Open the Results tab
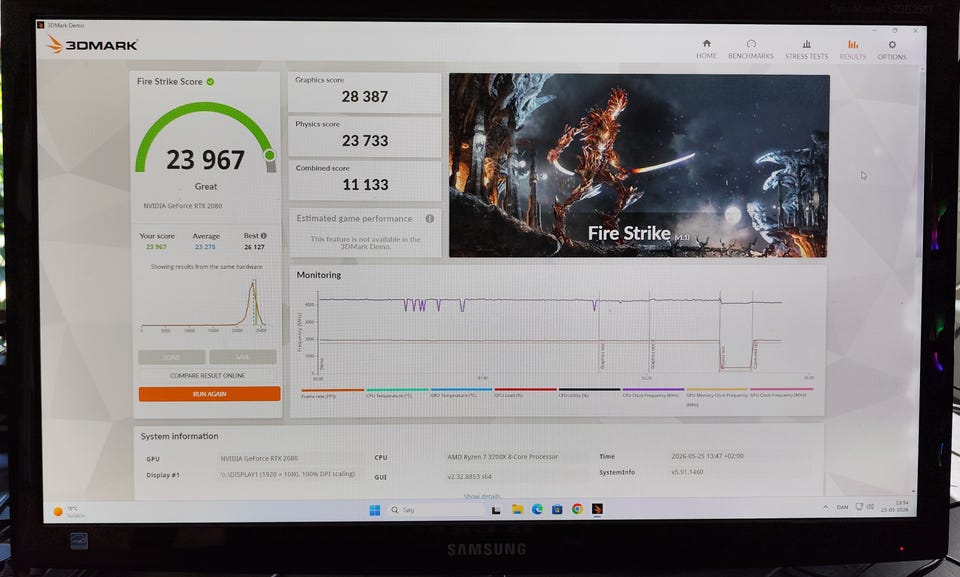The image size is (960, 577). click(852, 50)
